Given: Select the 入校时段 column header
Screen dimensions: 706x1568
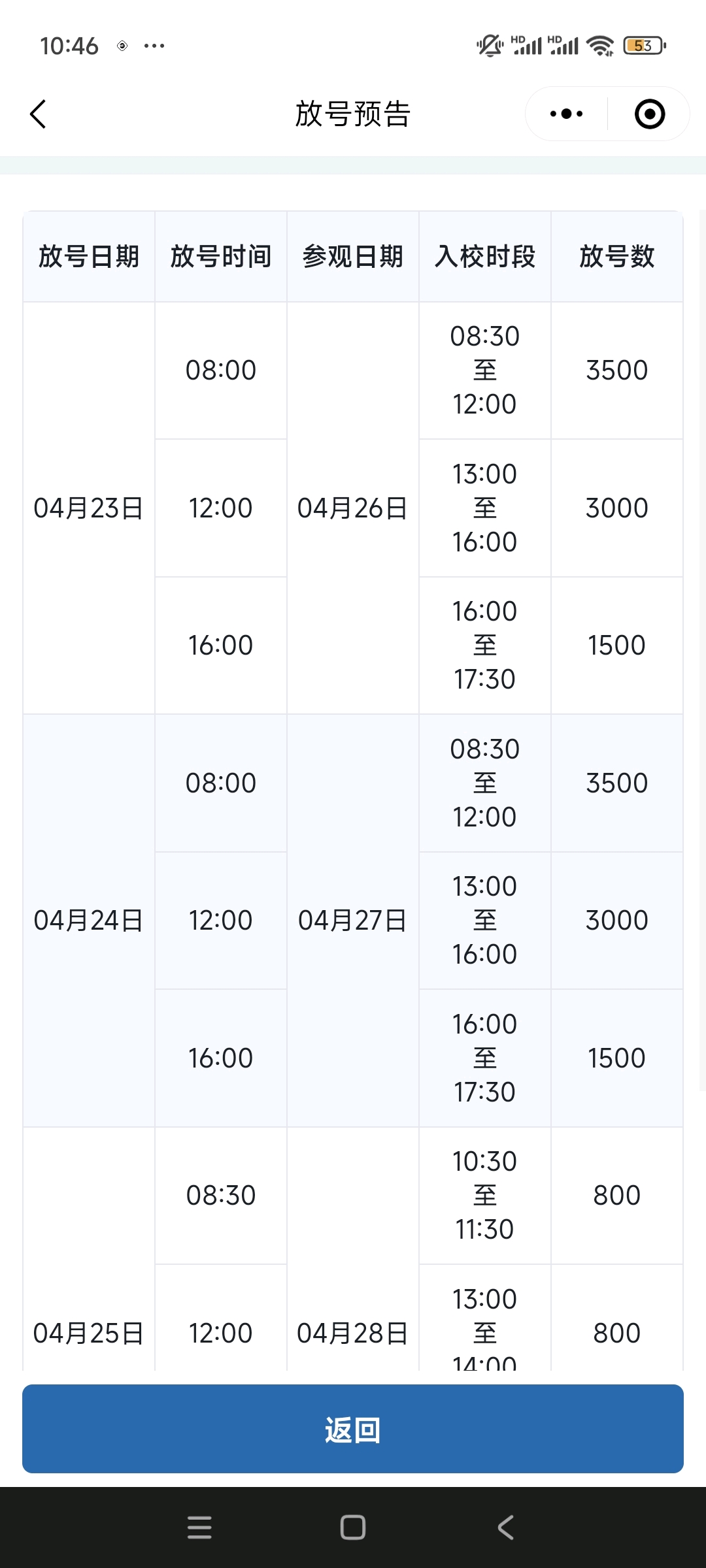Looking at the screenshot, I should click(x=485, y=256).
